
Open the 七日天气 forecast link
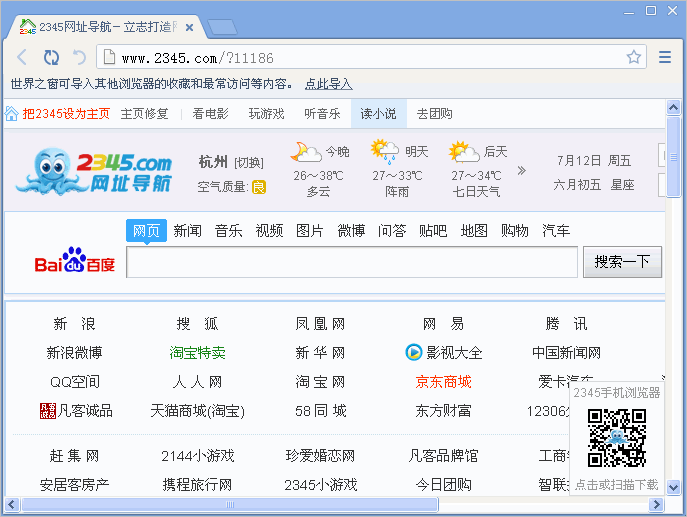[476, 191]
